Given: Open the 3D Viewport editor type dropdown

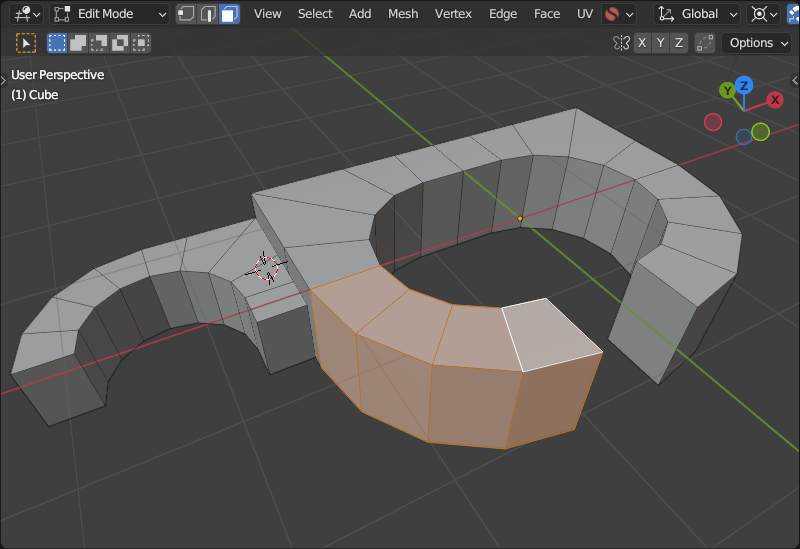Looking at the screenshot, I should coord(26,14).
